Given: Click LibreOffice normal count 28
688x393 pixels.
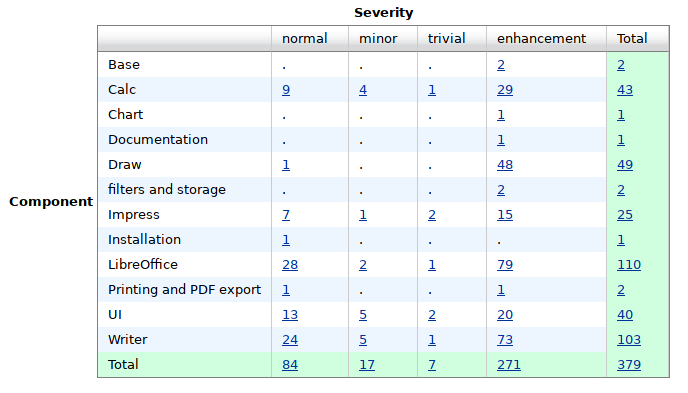Looking at the screenshot, I should pos(290,265).
